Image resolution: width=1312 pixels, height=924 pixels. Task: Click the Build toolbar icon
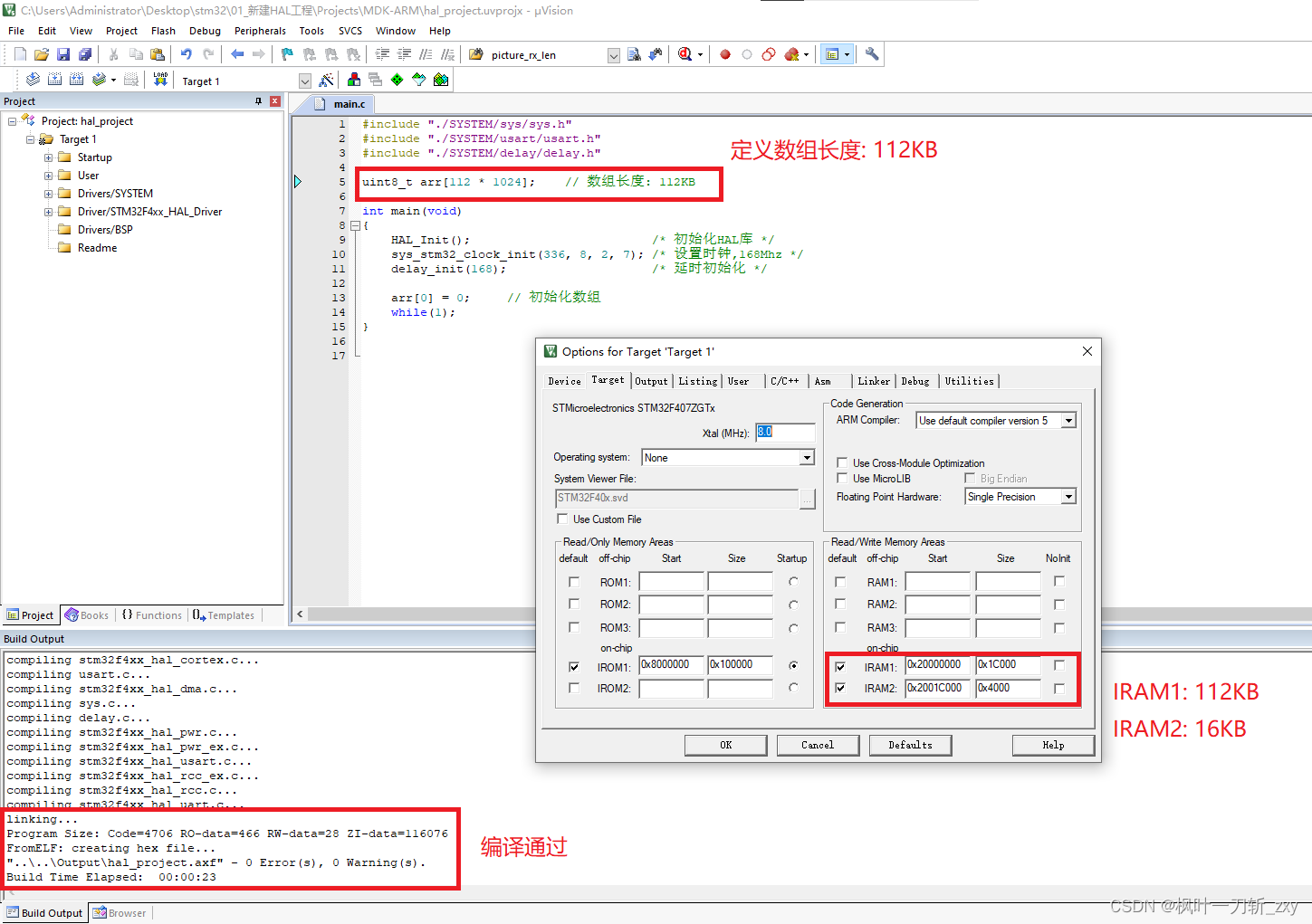pos(54,79)
